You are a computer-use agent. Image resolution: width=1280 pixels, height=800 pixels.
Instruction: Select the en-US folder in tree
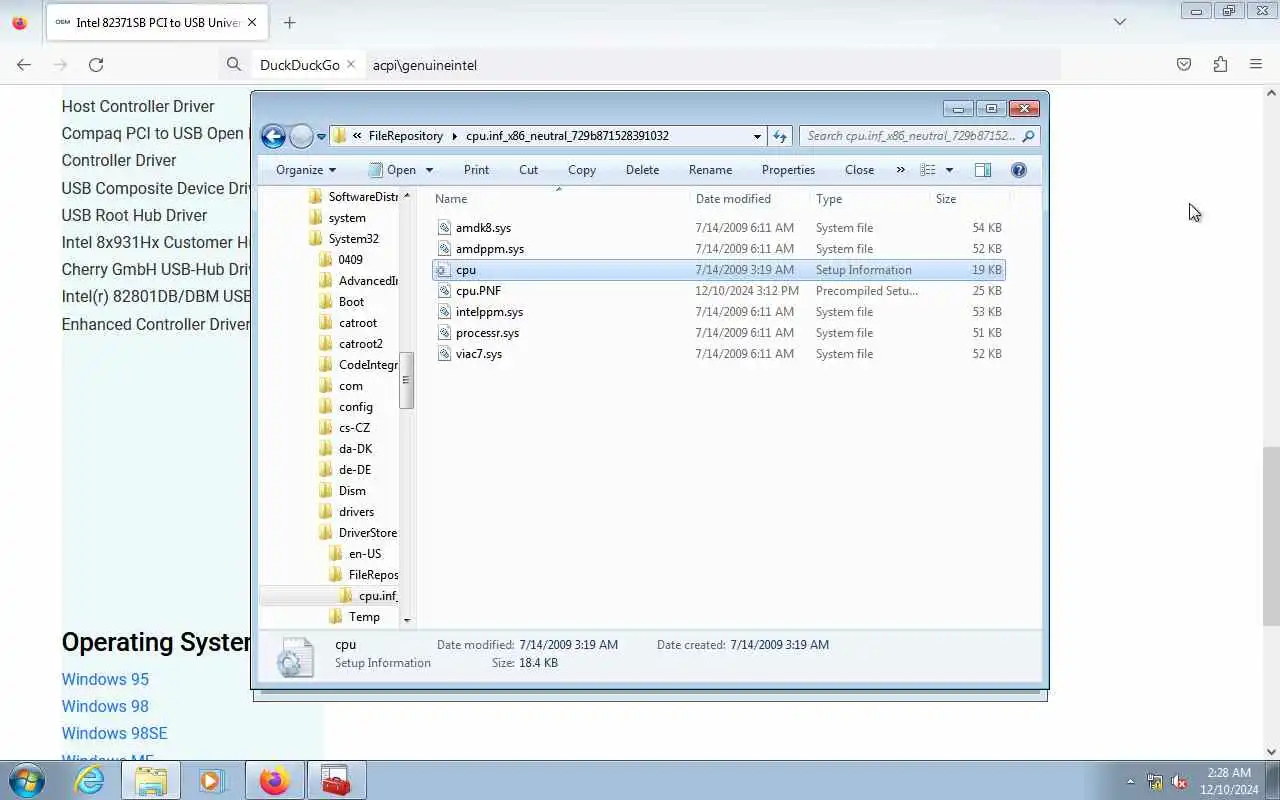click(364, 554)
